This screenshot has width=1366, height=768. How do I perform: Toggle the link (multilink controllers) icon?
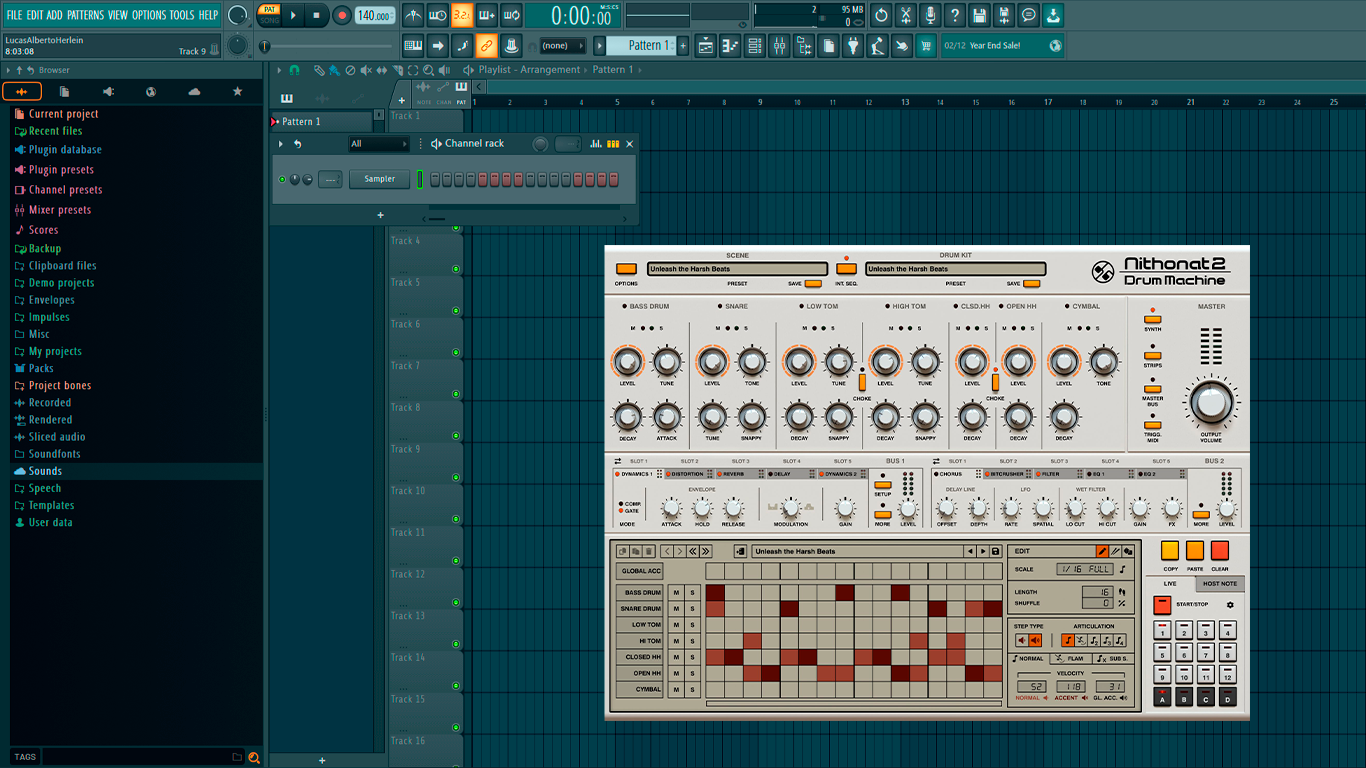point(486,45)
